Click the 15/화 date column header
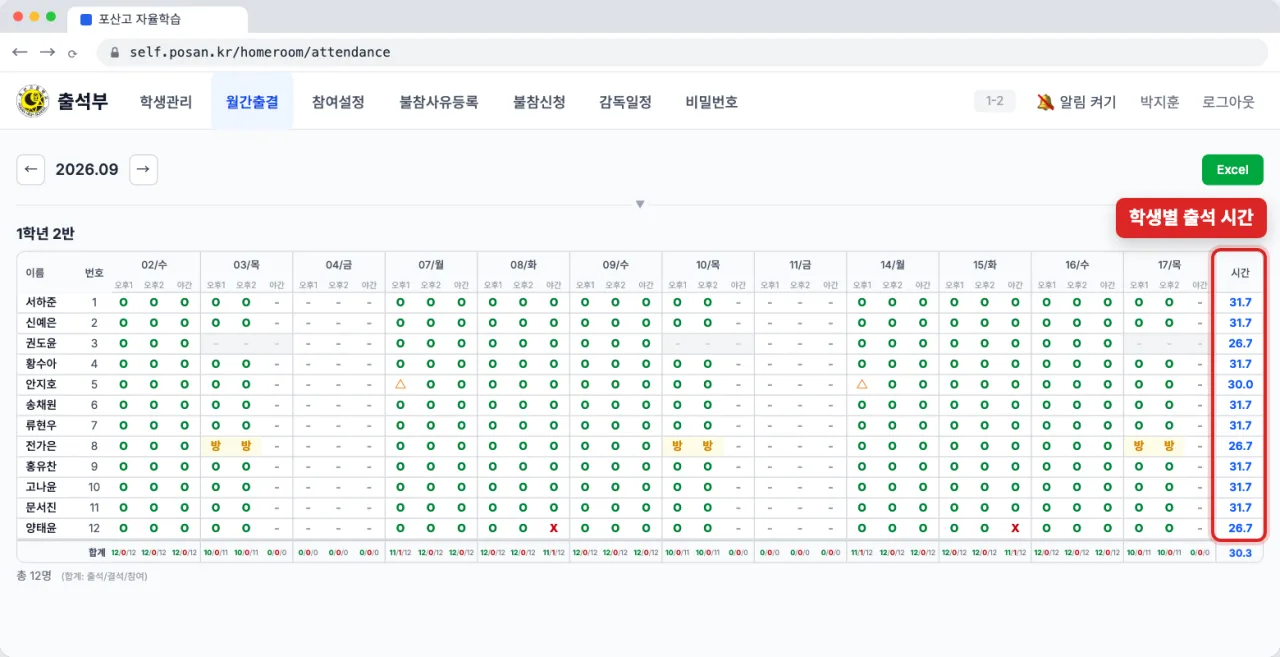1280x657 pixels. 985,265
